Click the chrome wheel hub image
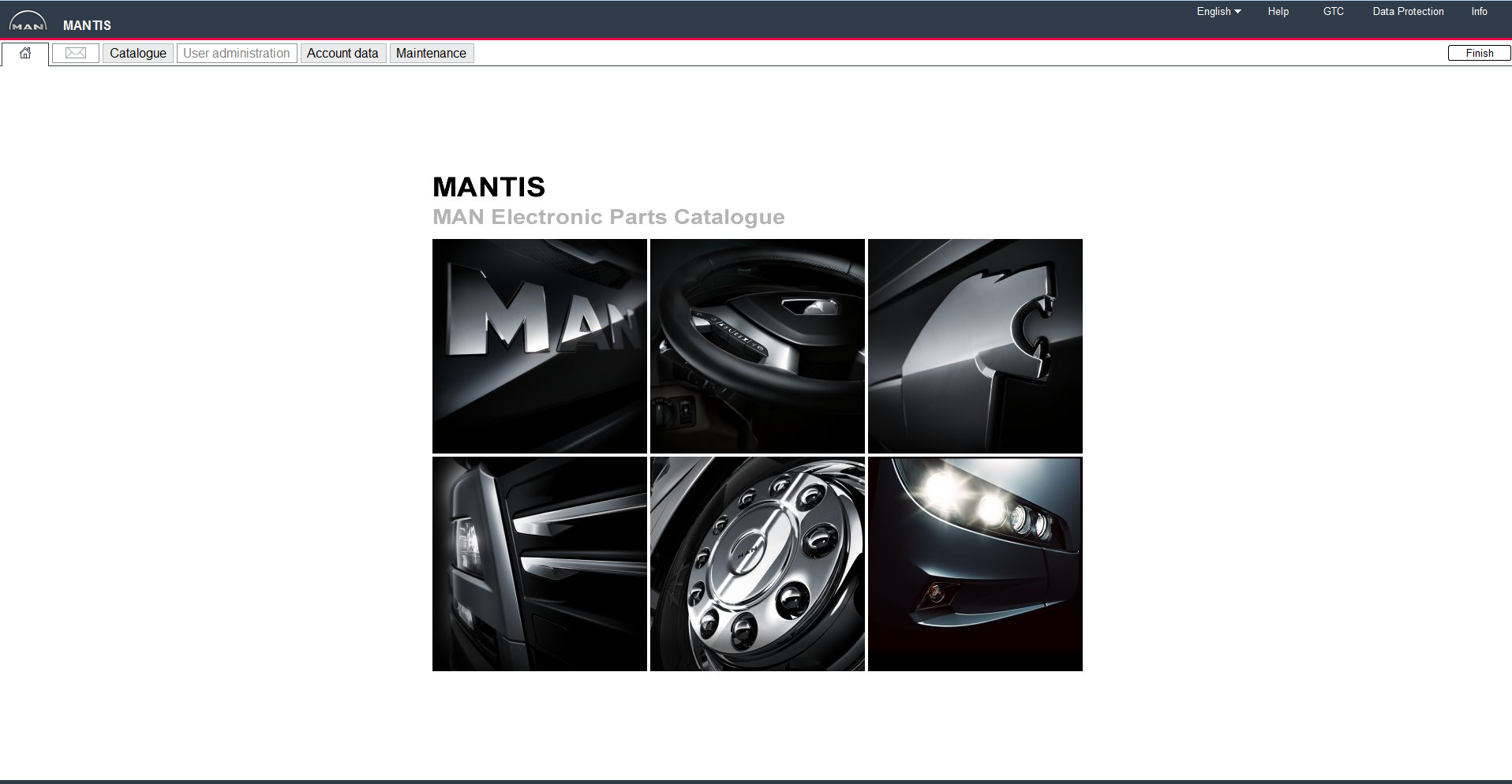Screen dimensions: 1512x784 [x=758, y=564]
